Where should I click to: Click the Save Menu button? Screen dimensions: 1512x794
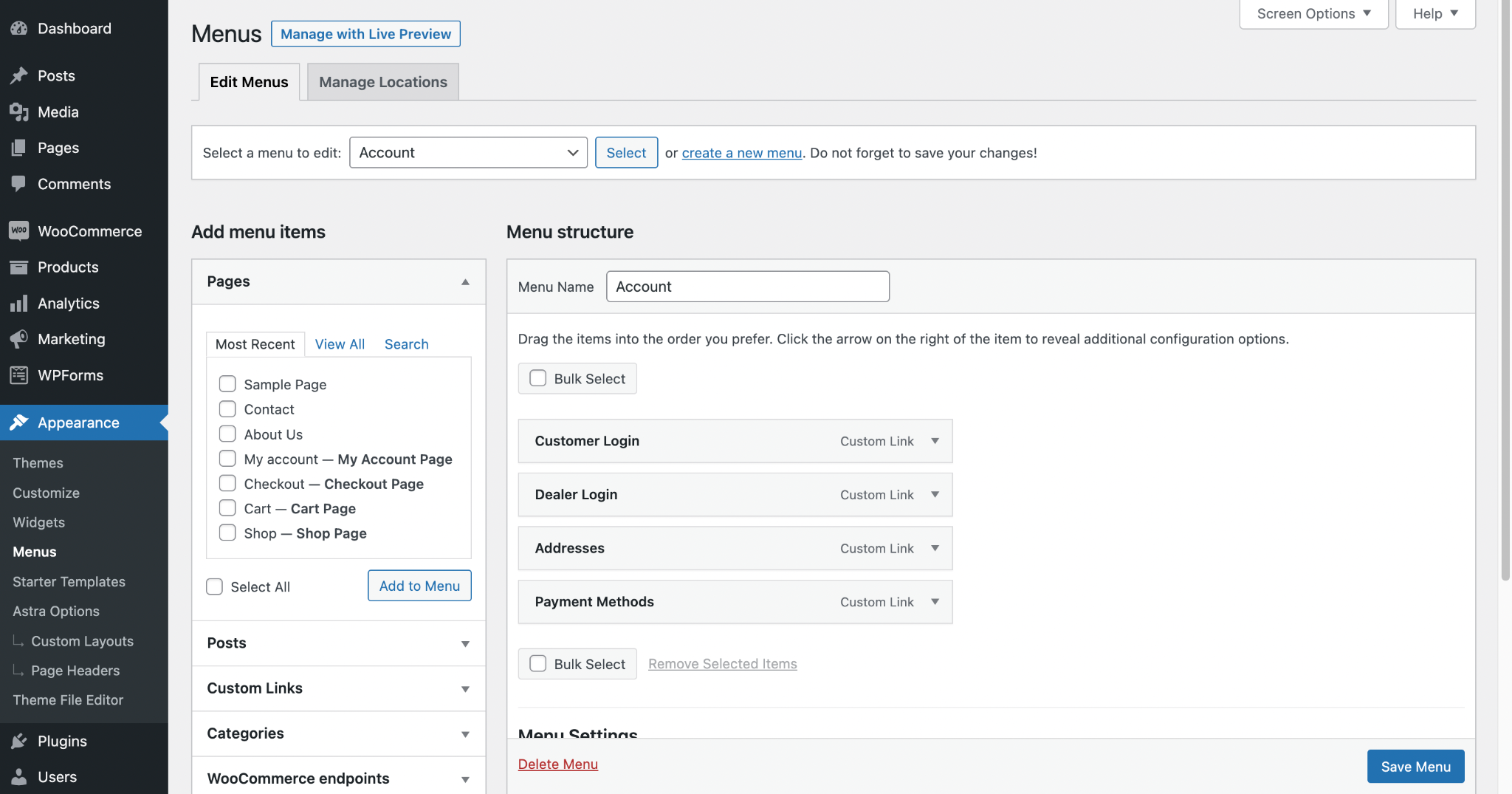pyautogui.click(x=1415, y=767)
